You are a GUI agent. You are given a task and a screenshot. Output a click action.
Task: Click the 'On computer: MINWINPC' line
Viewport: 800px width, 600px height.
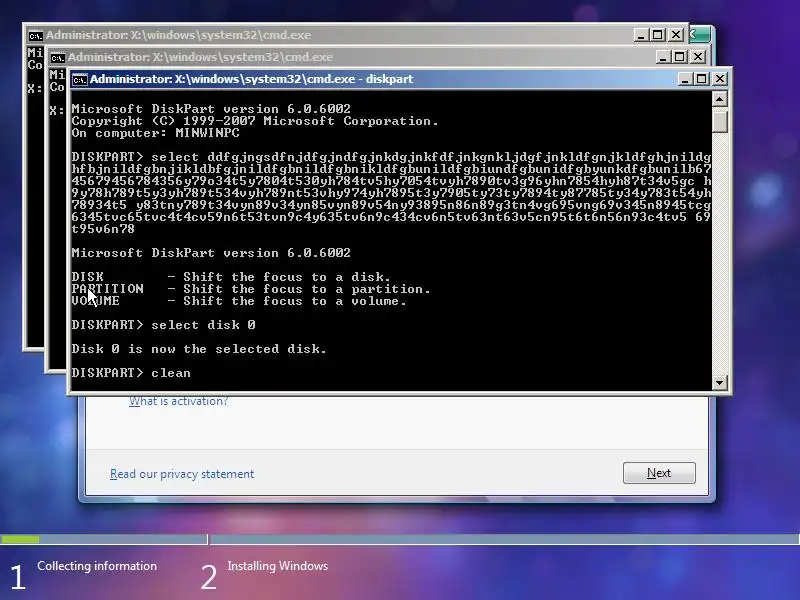[x=156, y=133]
